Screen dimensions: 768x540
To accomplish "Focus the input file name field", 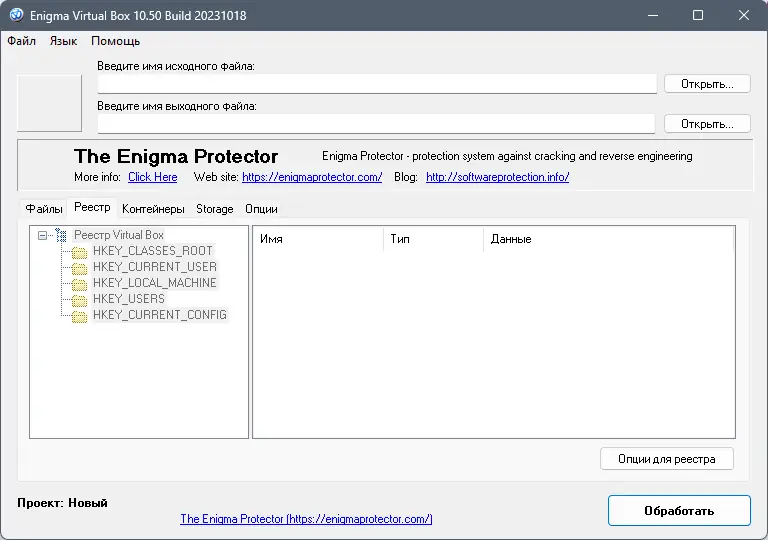I will 377,84.
